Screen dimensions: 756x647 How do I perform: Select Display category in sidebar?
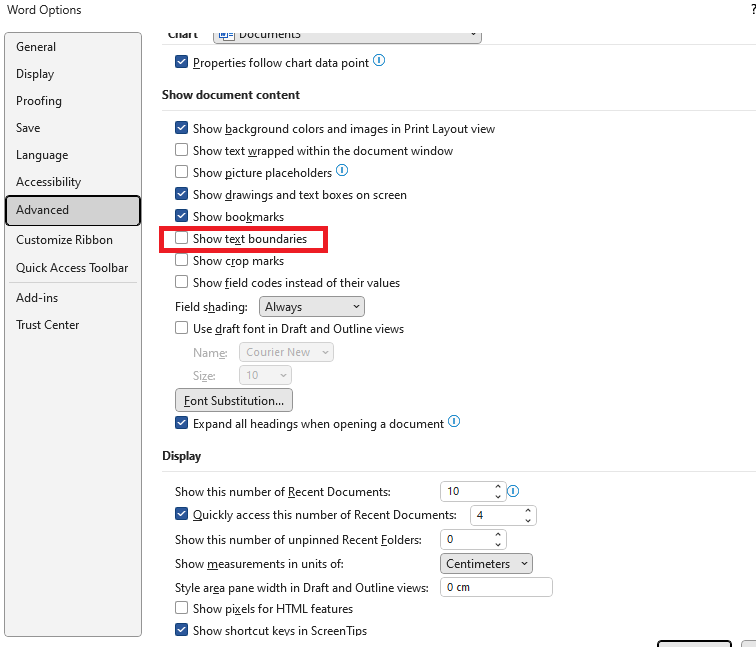[73, 74]
